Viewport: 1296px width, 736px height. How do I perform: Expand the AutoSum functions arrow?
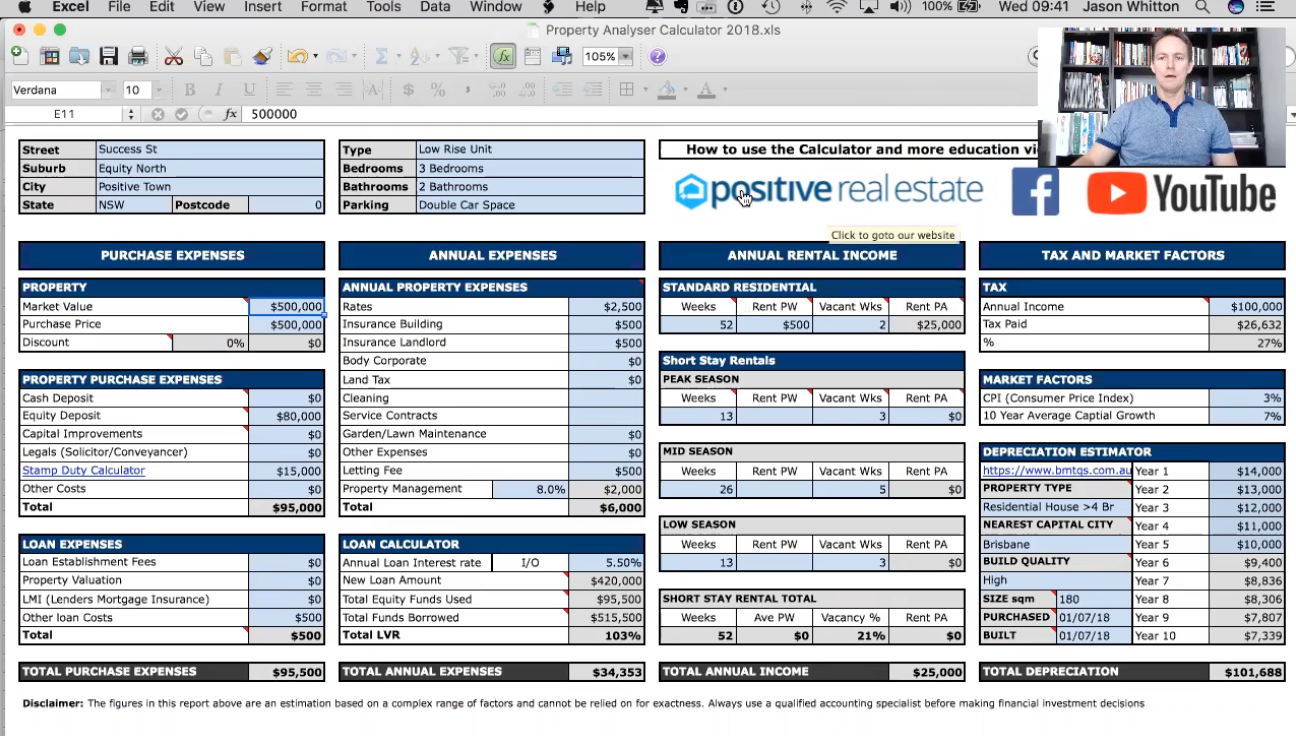point(398,56)
